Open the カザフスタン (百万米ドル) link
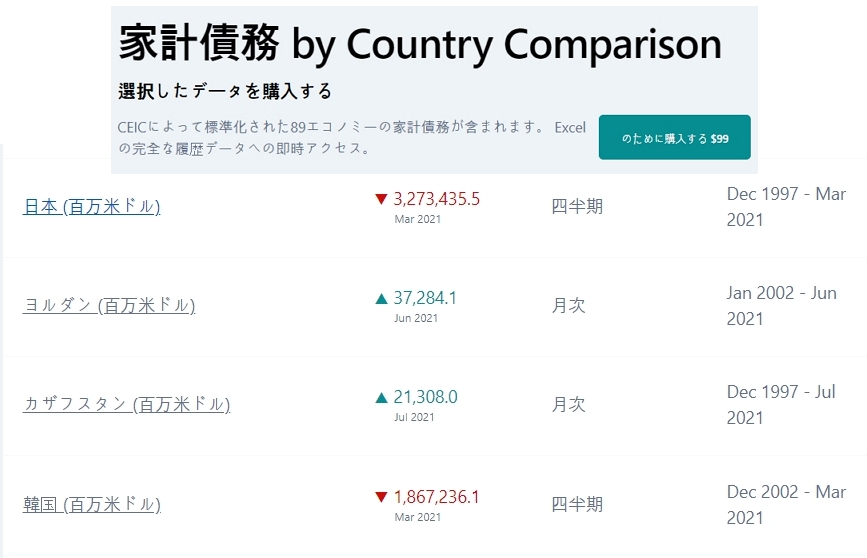 [126, 405]
